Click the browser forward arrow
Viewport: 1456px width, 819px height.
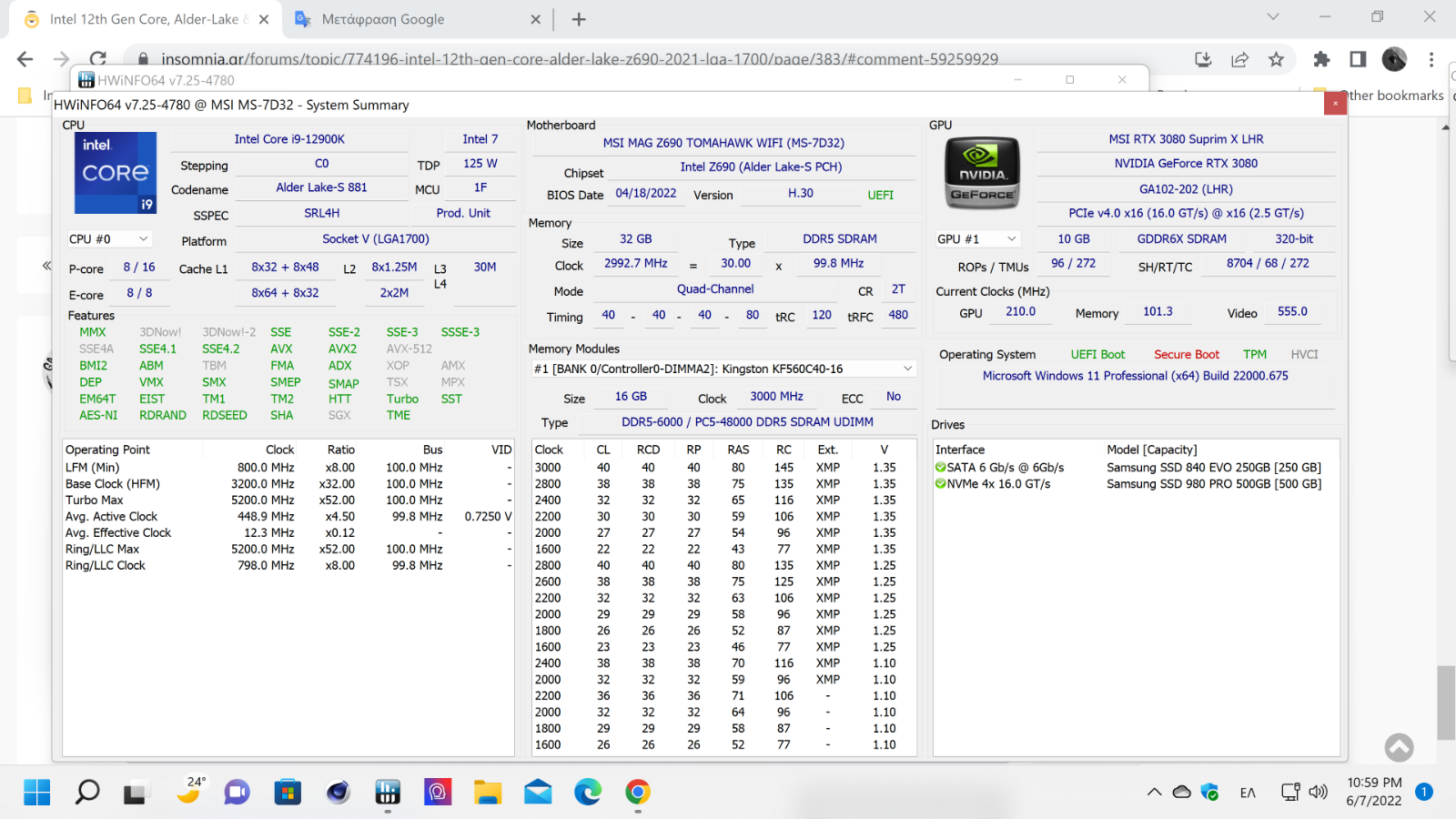click(x=61, y=59)
